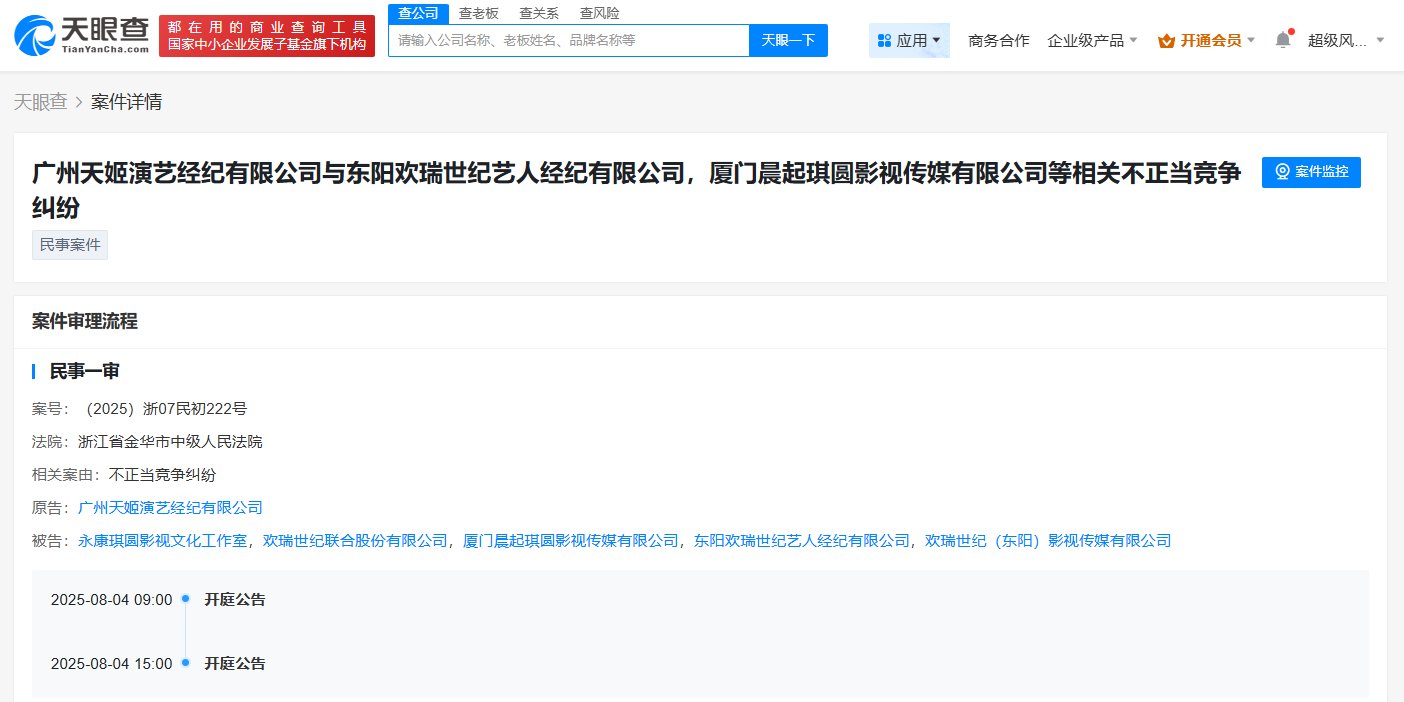Click the 民事一审 section heading

click(85, 372)
